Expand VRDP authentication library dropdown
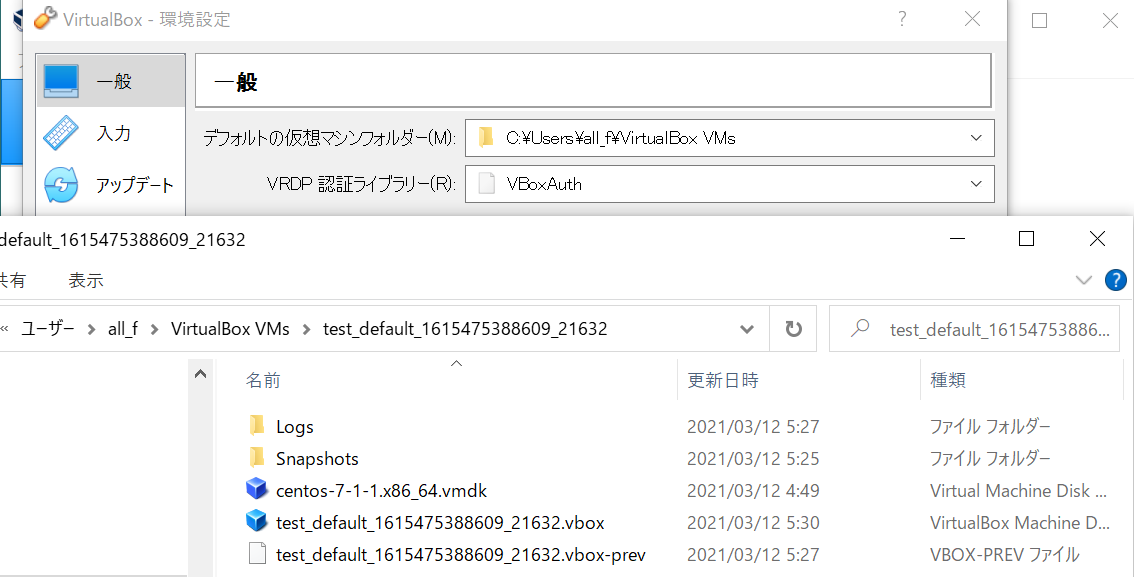 click(976, 184)
